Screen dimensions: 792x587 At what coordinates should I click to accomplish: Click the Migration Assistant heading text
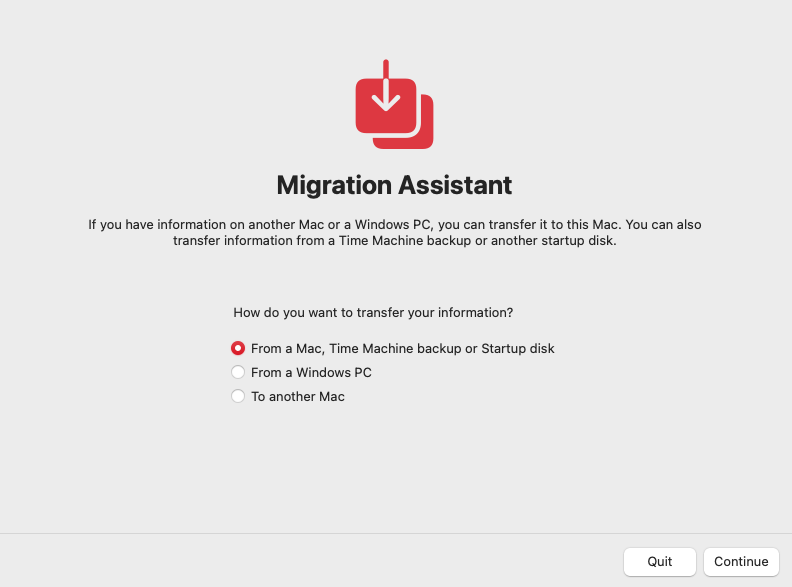click(x=394, y=185)
